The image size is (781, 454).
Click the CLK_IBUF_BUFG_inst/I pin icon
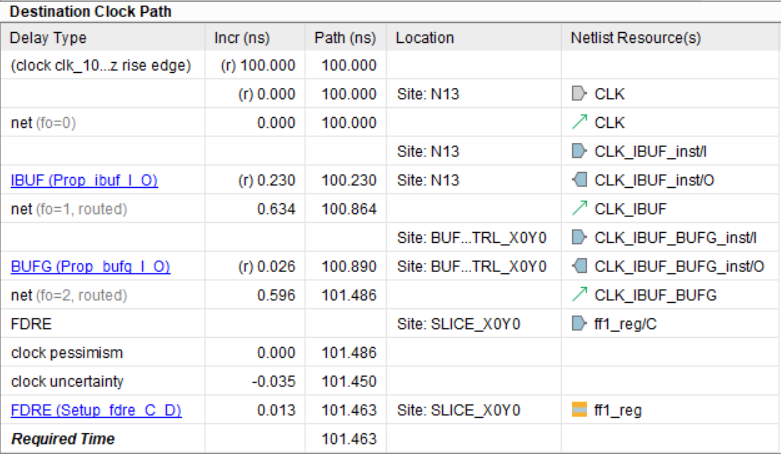click(578, 238)
